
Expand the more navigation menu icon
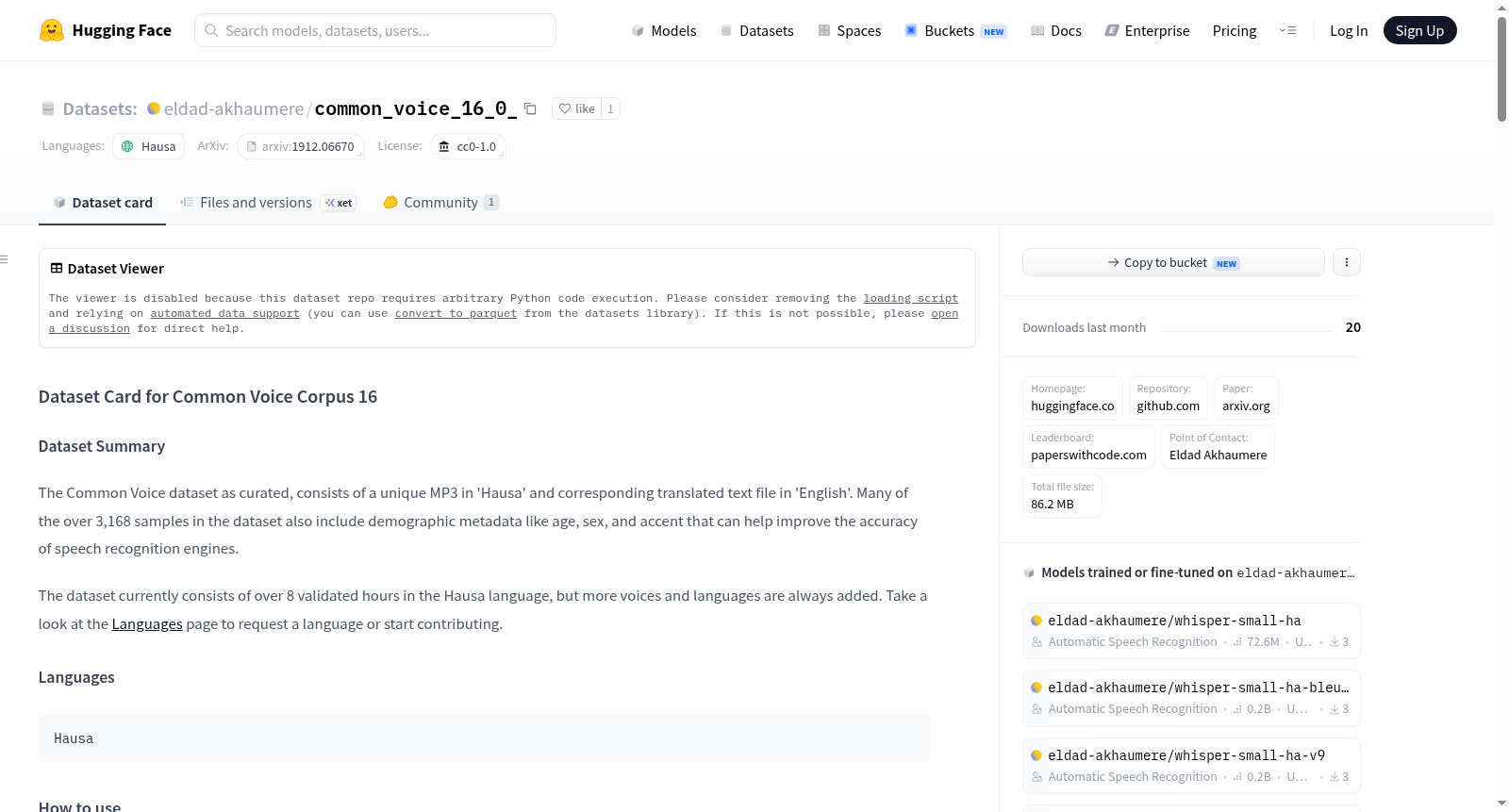click(1287, 30)
